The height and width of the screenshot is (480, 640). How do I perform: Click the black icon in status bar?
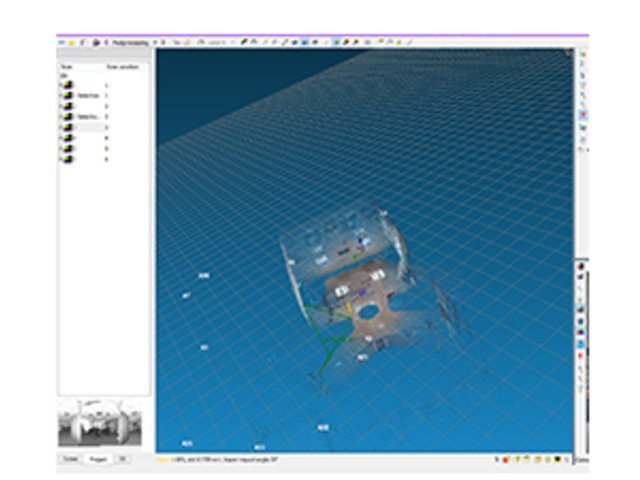[558, 460]
